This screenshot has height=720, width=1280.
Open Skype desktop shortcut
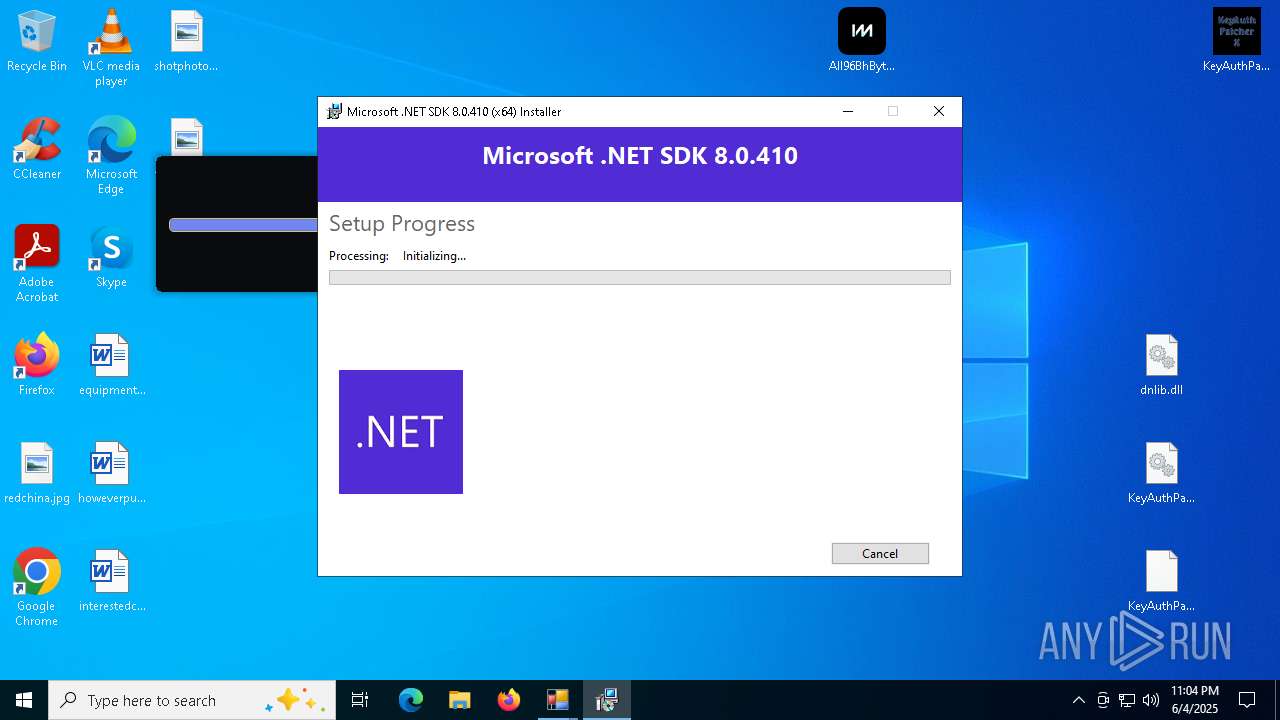click(111, 257)
